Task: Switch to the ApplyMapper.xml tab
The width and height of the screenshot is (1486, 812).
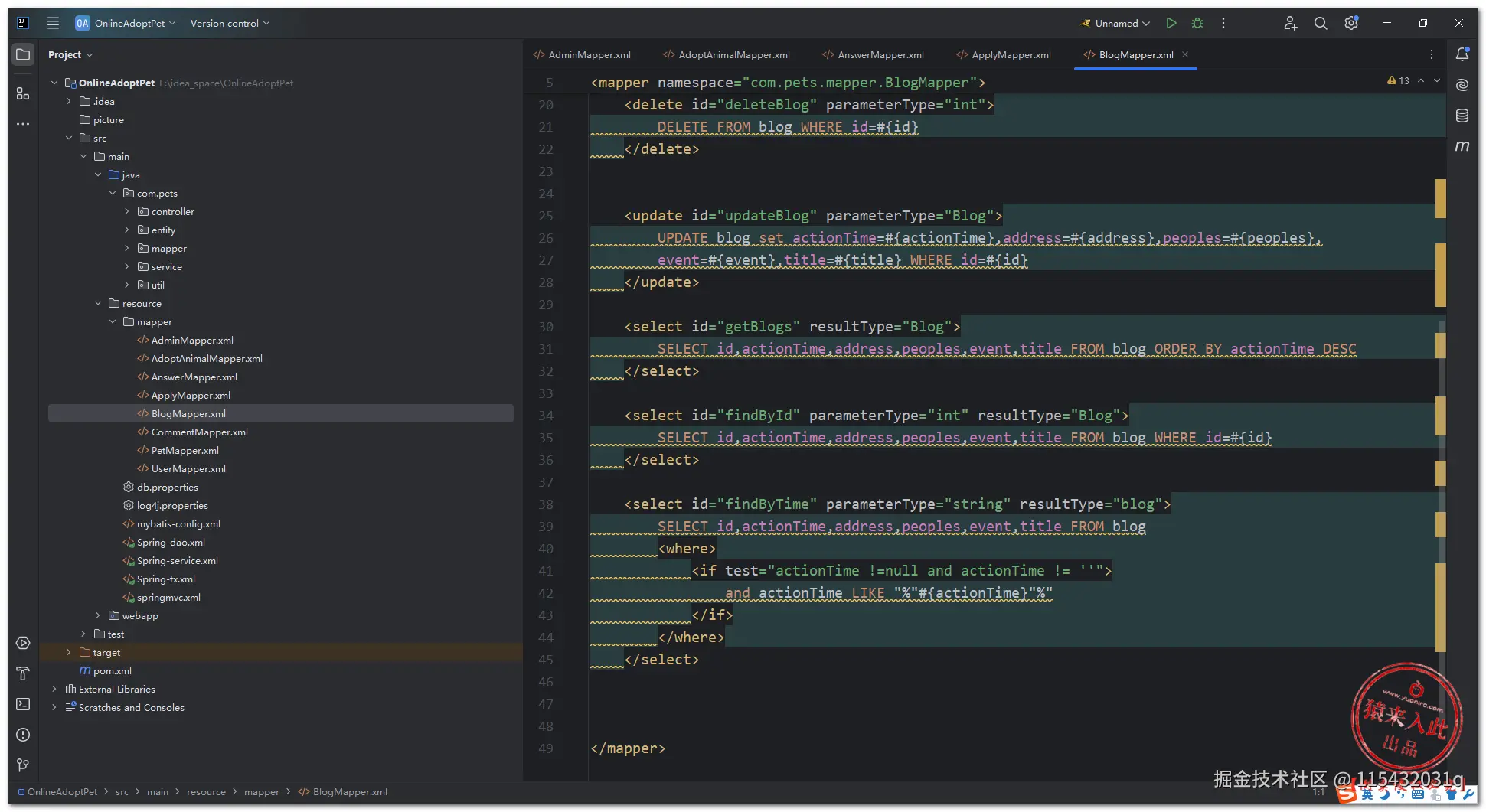Action: [x=1011, y=55]
